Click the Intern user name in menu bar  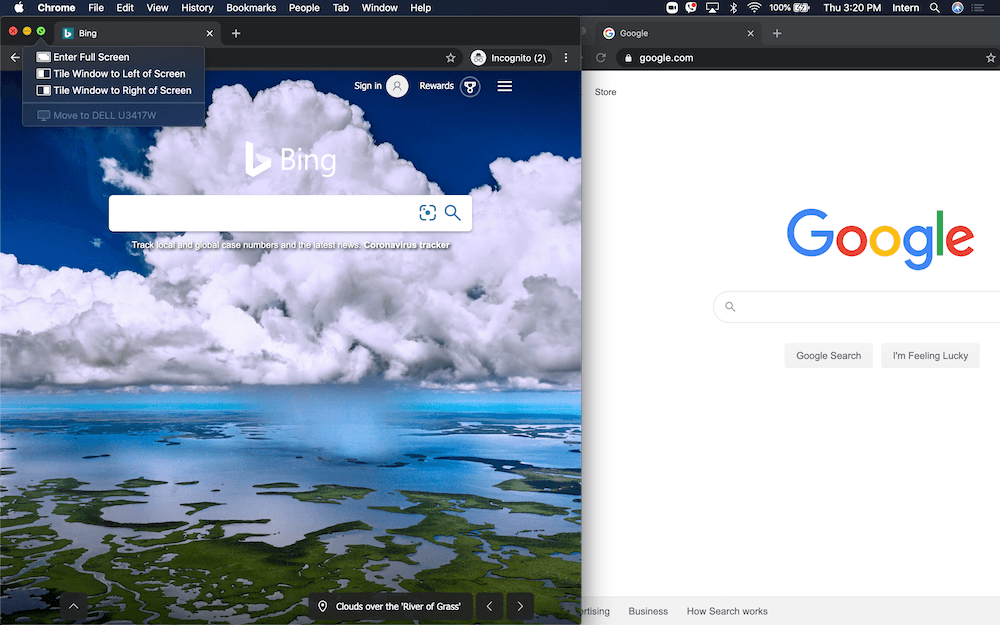[x=906, y=8]
